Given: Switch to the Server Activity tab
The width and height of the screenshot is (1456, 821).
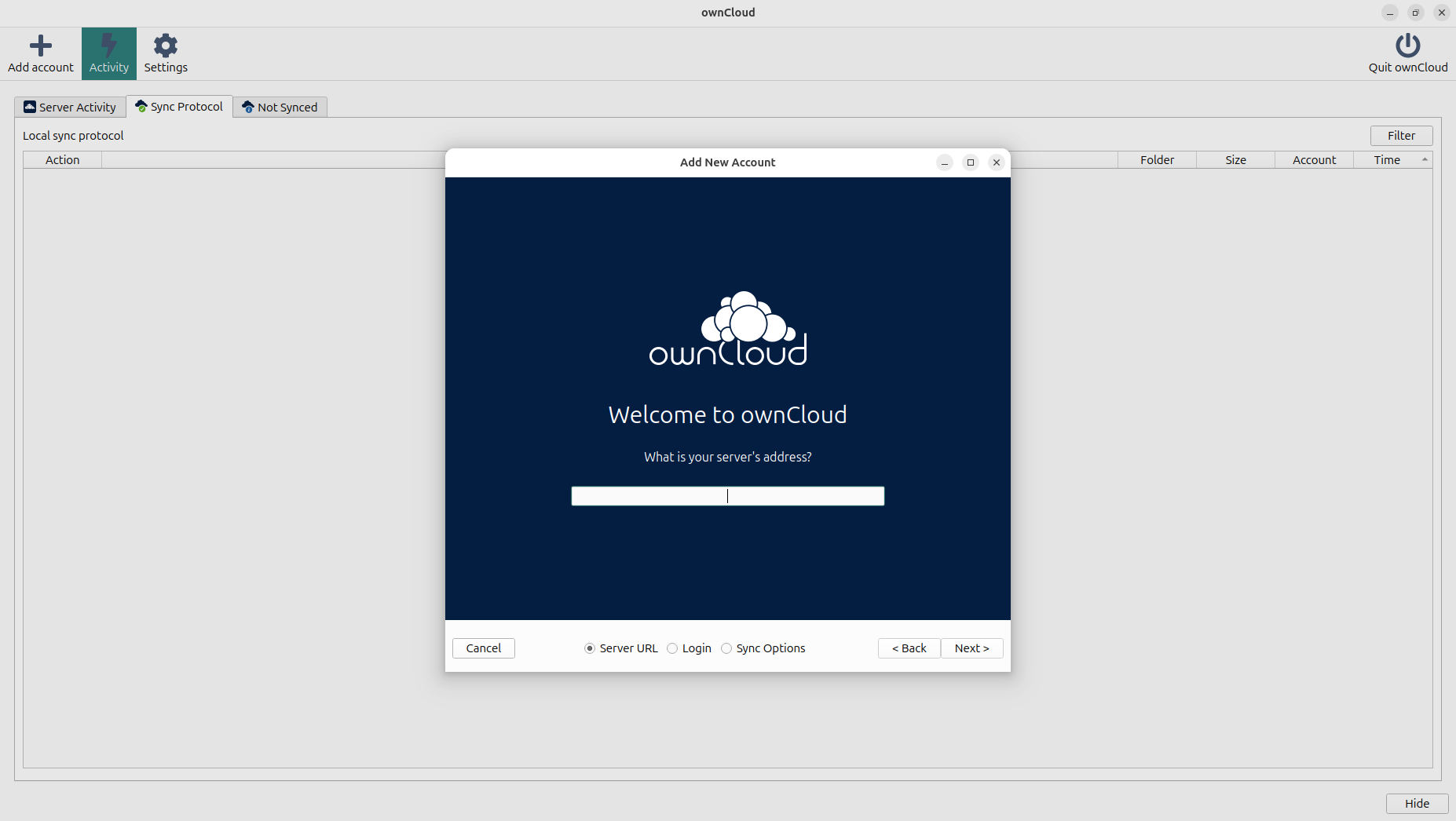Looking at the screenshot, I should pyautogui.click(x=70, y=108).
